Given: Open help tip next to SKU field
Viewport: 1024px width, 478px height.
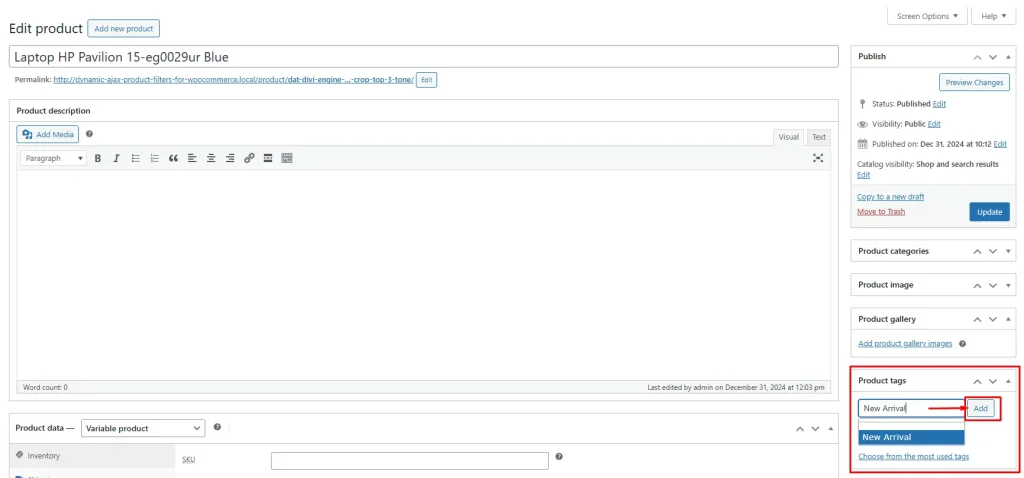Looking at the screenshot, I should point(559,457).
